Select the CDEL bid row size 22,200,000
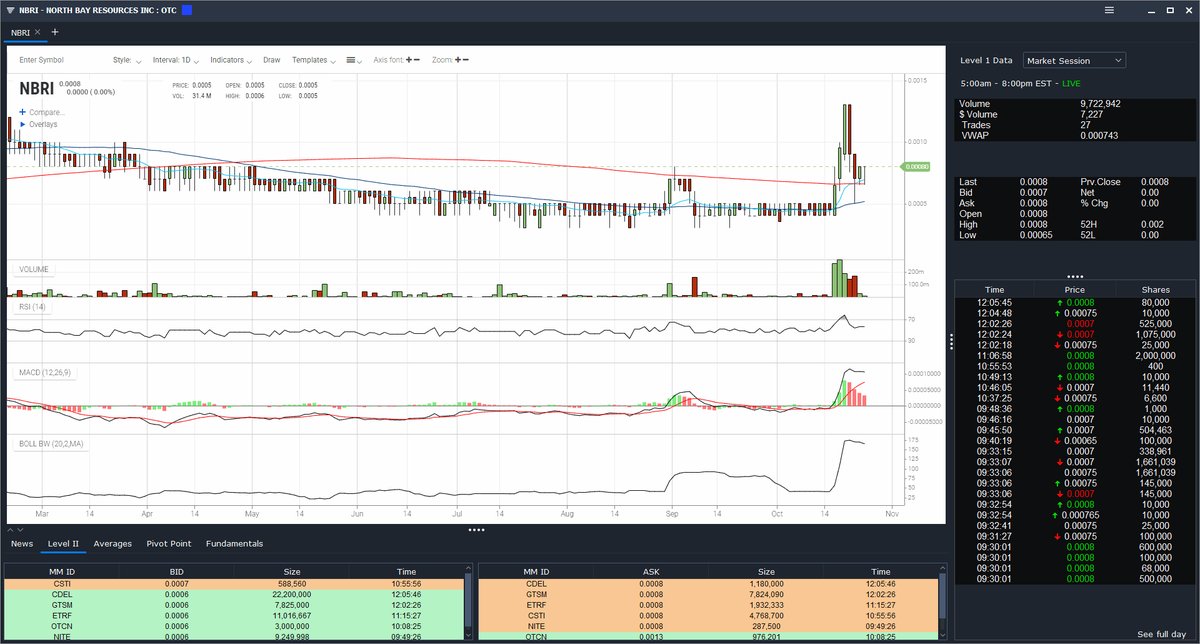 click(235, 593)
